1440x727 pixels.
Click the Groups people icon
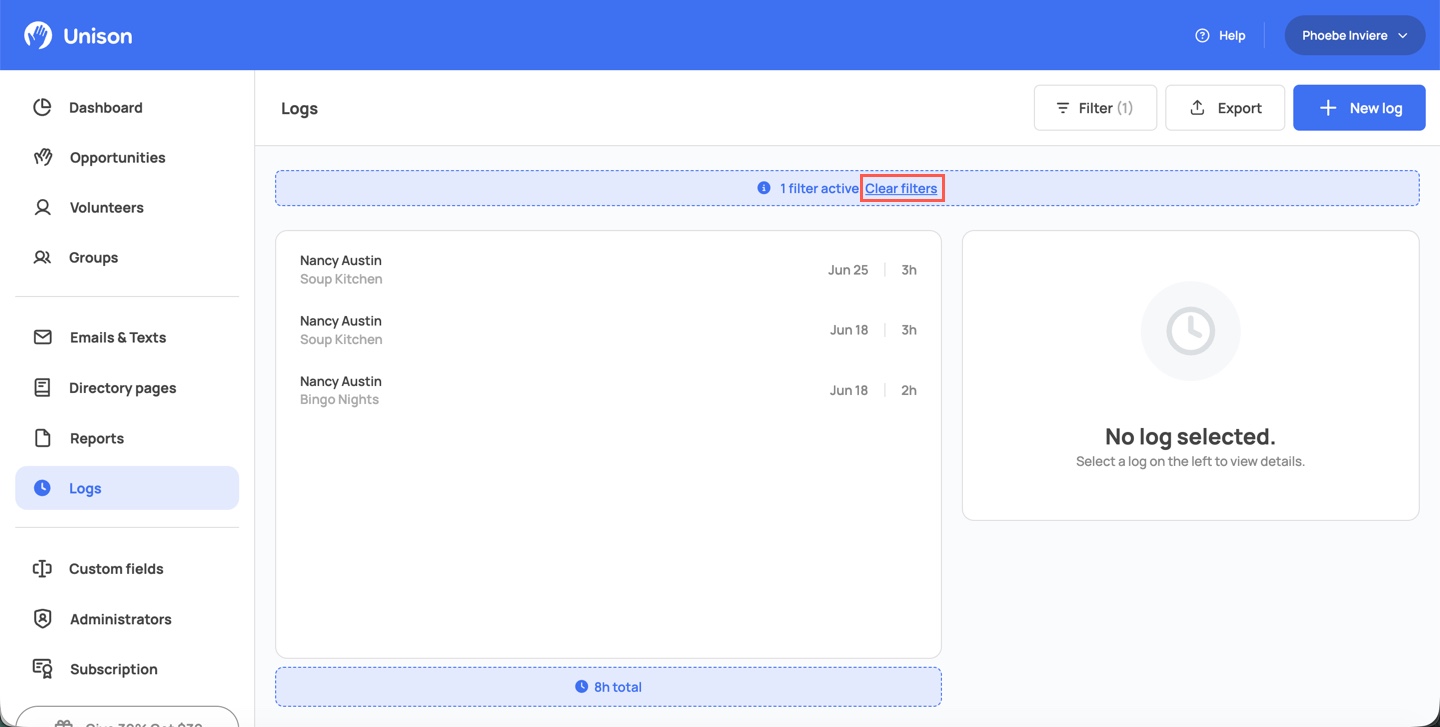(x=42, y=257)
